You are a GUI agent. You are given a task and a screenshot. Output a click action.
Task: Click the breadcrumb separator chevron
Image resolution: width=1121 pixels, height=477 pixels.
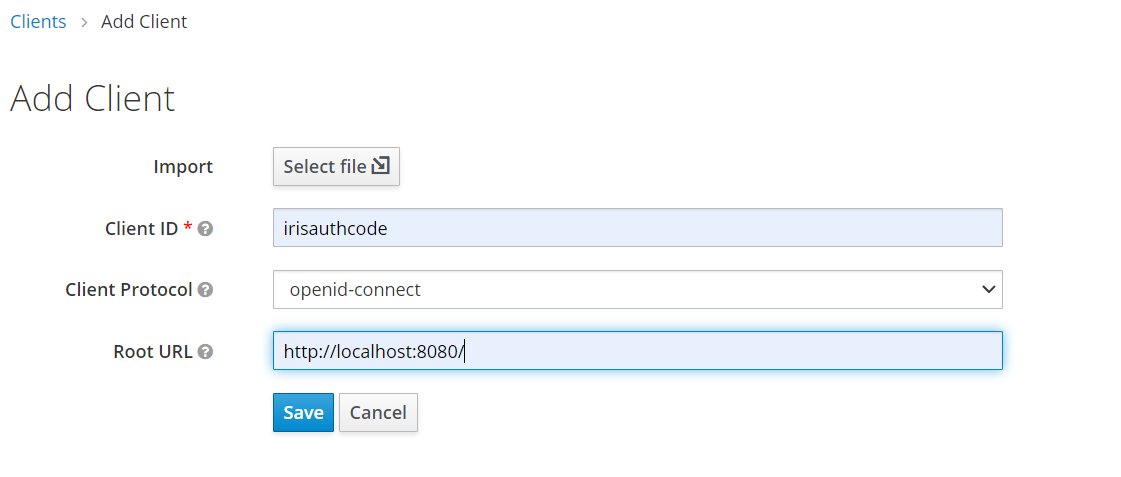click(84, 22)
